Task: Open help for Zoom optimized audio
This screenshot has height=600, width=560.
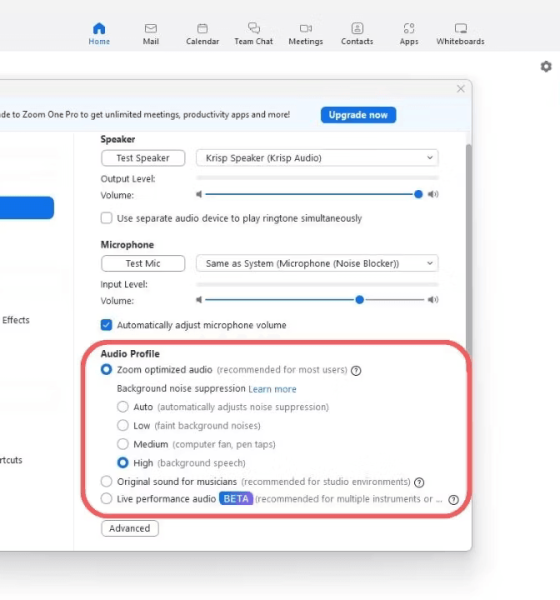Action: (356, 371)
